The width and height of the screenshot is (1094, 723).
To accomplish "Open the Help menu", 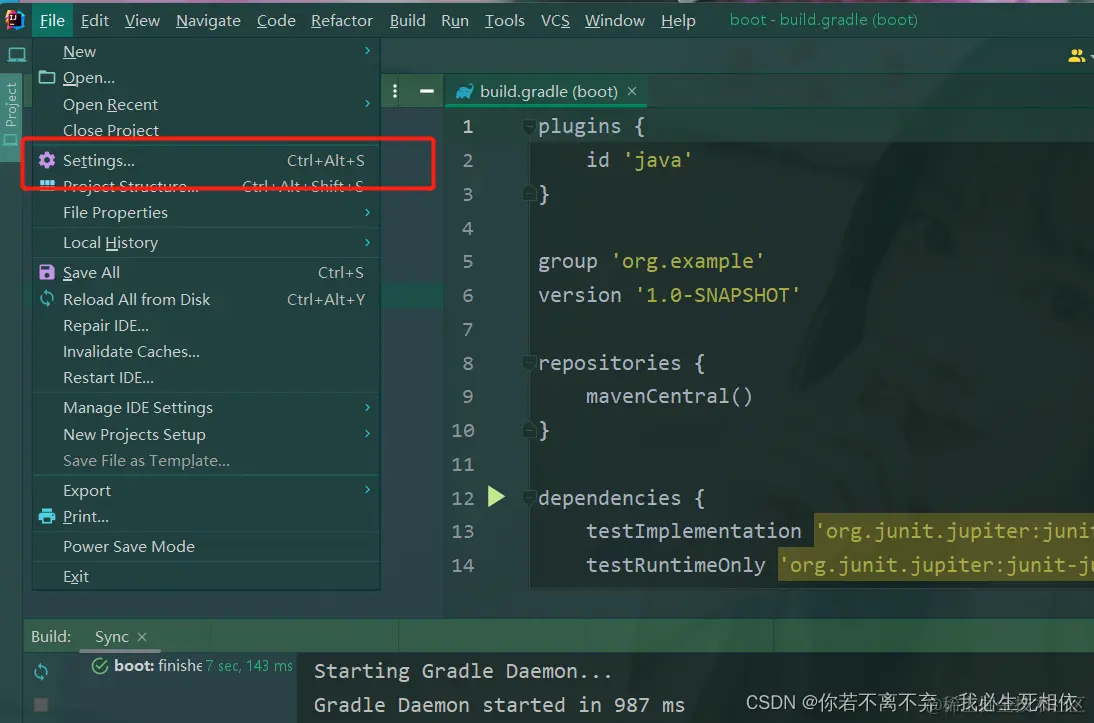I will click(678, 21).
